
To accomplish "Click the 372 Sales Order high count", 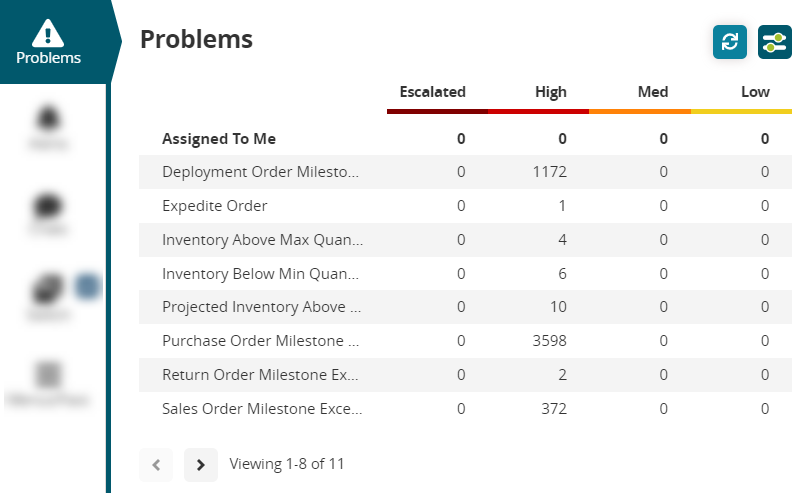I will [551, 409].
